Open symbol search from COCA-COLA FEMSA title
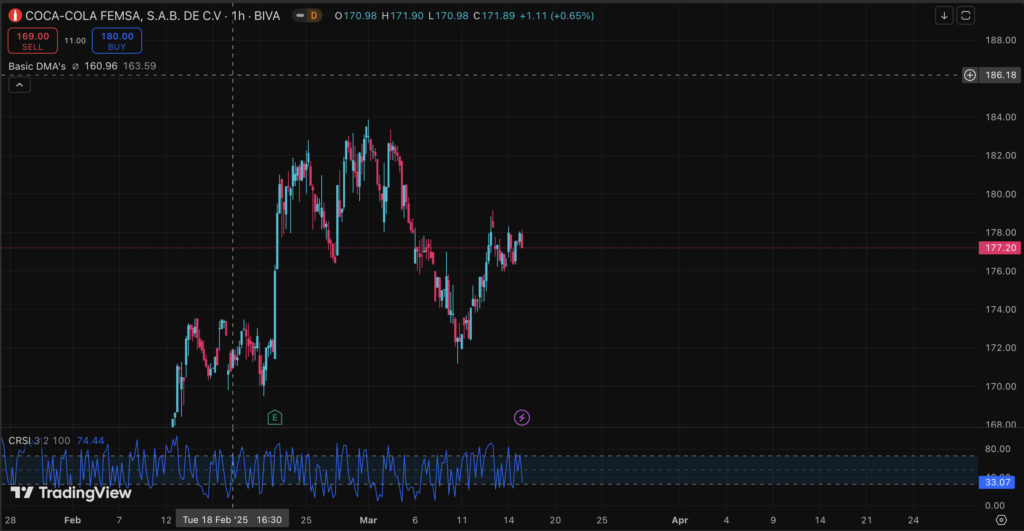 tap(152, 16)
